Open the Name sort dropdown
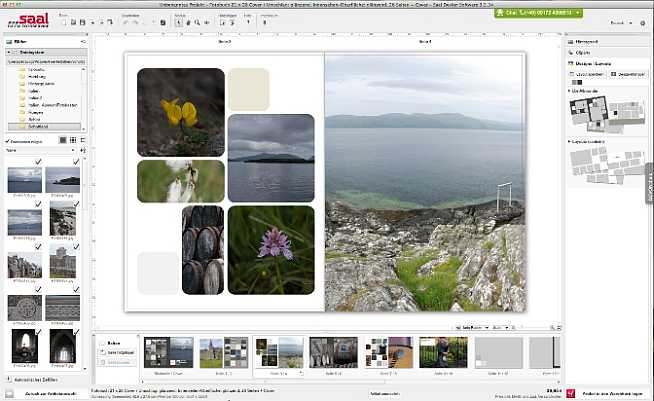Screen dimensions: 654x401 click(x=40, y=150)
